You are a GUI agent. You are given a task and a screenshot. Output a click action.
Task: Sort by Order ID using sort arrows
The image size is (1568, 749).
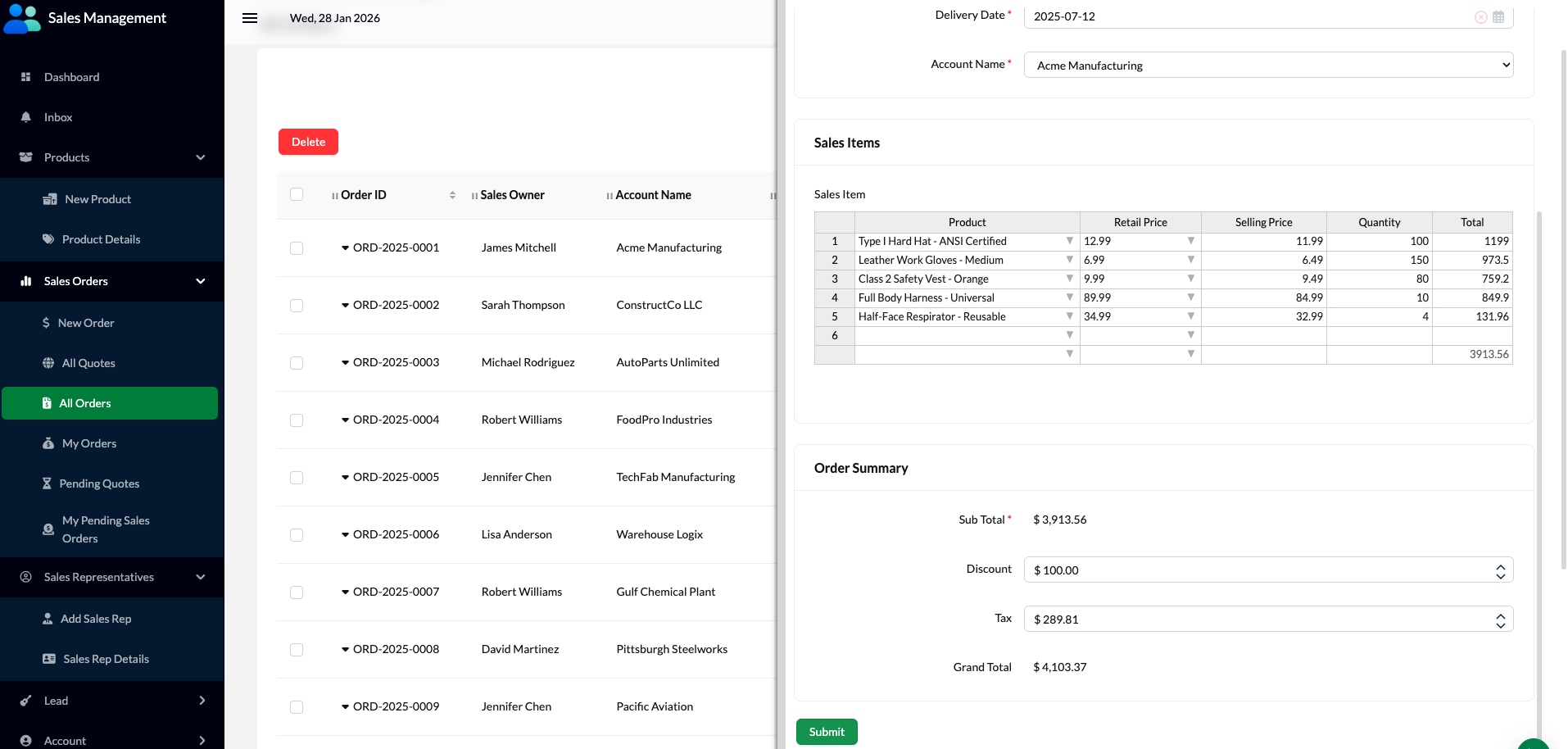click(452, 195)
